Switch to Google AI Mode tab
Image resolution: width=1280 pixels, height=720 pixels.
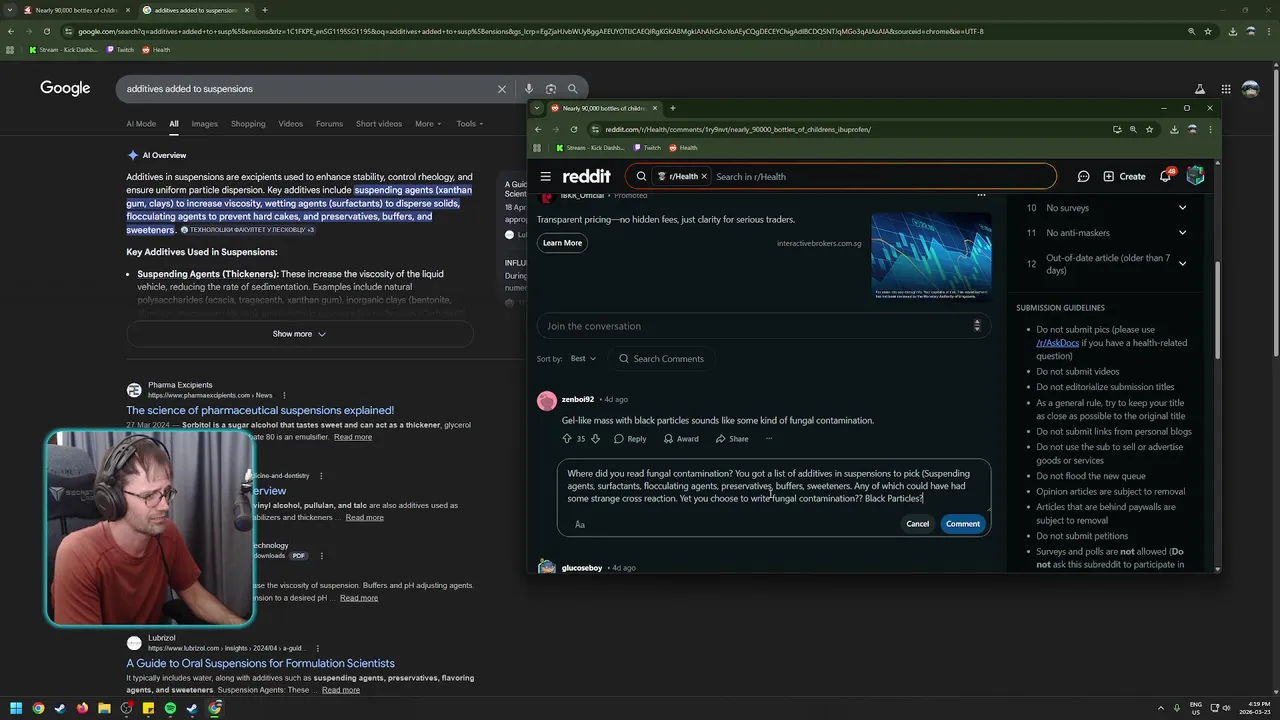[x=141, y=124]
